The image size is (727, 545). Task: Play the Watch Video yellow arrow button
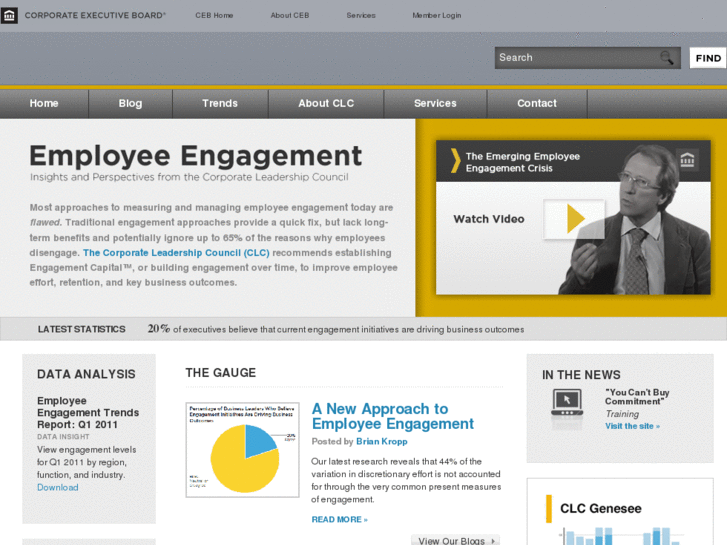pyautogui.click(x=574, y=219)
